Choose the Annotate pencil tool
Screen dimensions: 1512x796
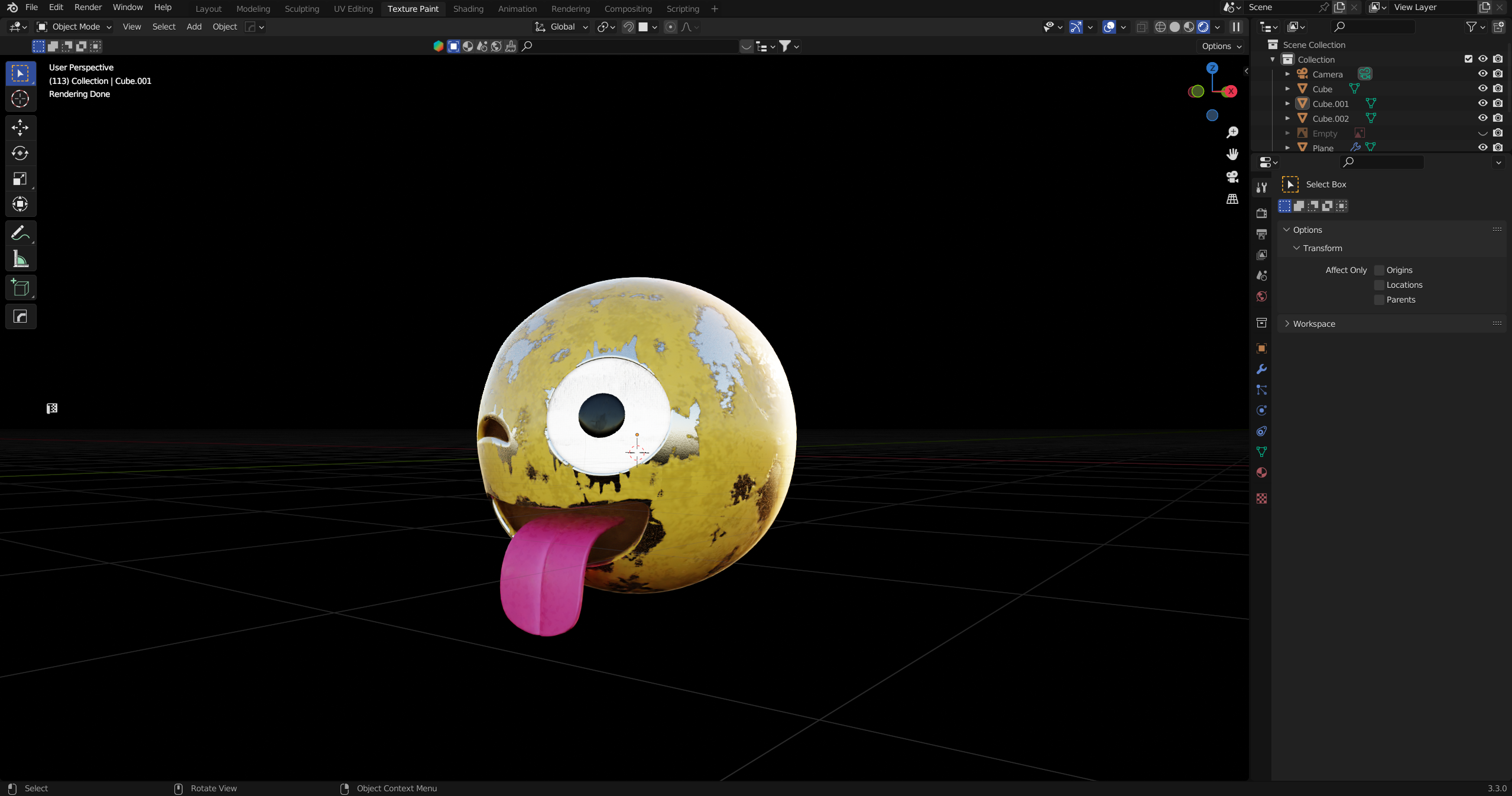point(20,233)
